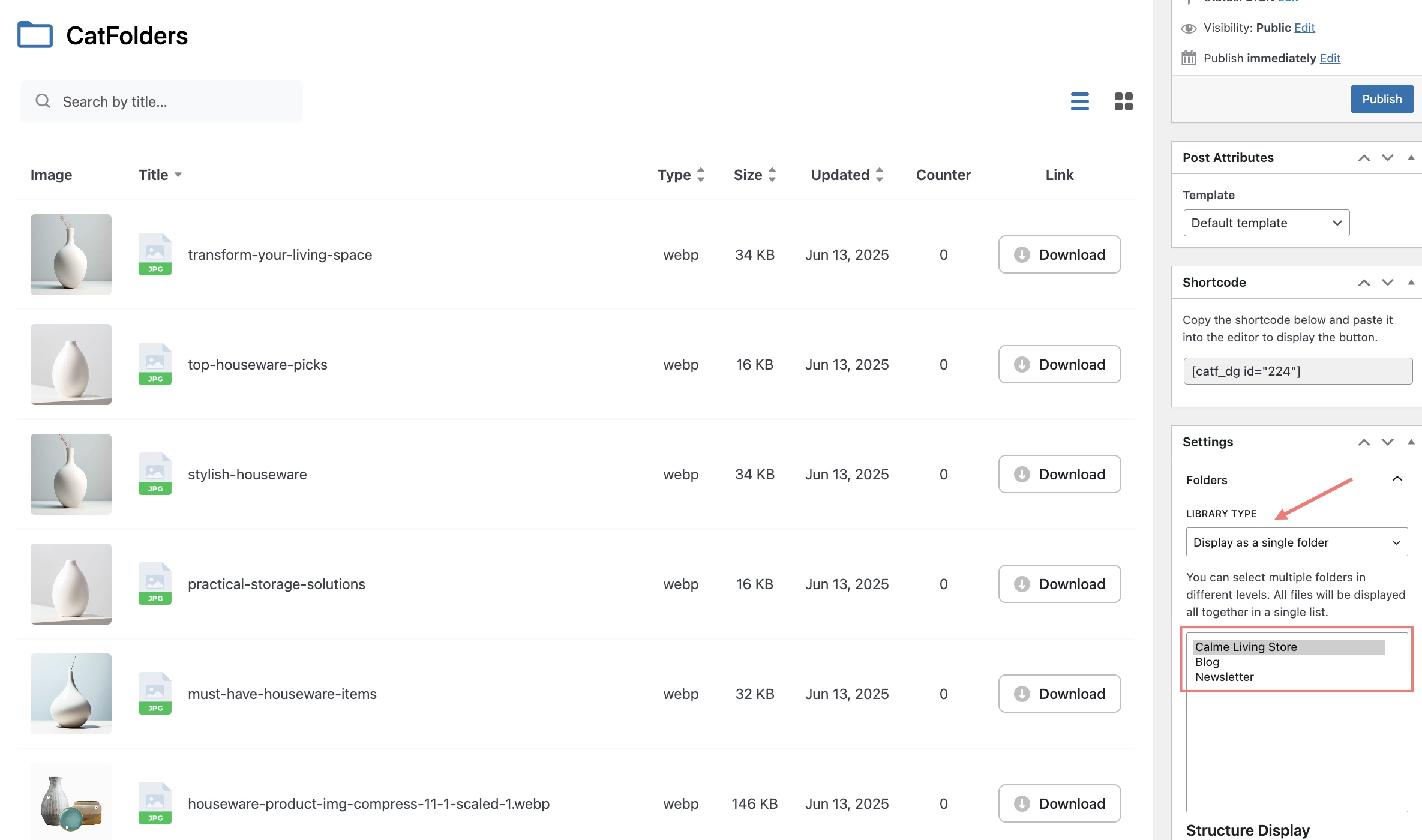Click JPG file icon for practical-storage-solutions
Viewport: 1422px width, 840px height.
pos(155,584)
